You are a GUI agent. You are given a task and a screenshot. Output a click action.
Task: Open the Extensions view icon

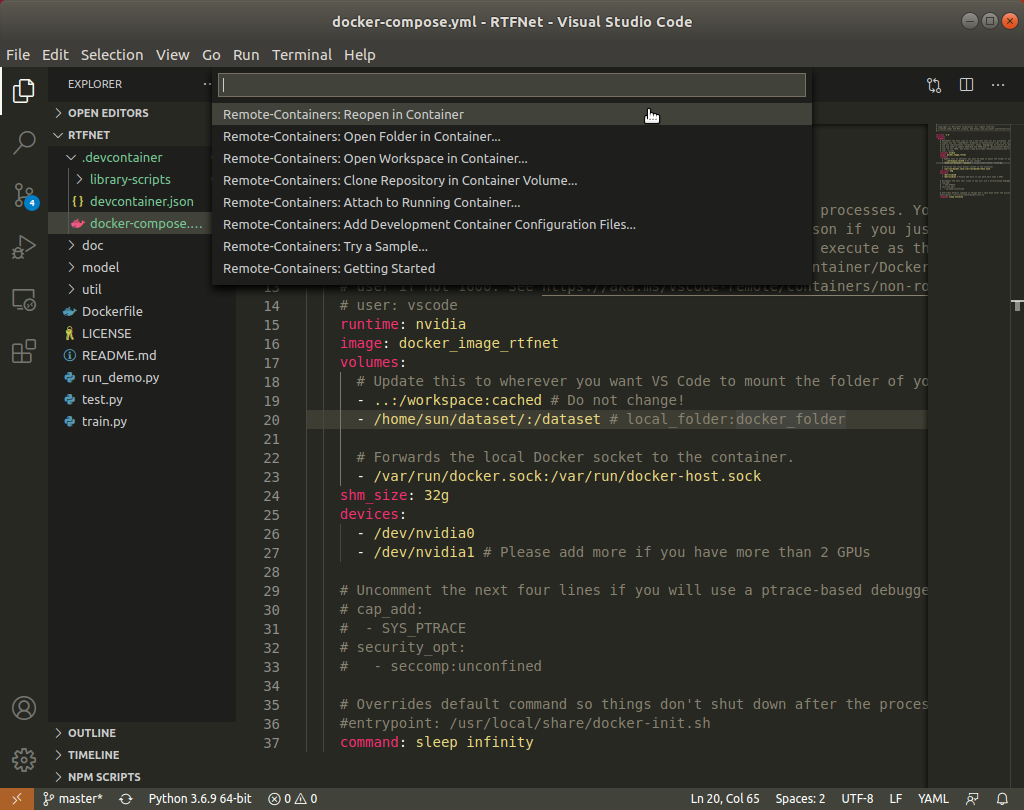pyautogui.click(x=24, y=351)
